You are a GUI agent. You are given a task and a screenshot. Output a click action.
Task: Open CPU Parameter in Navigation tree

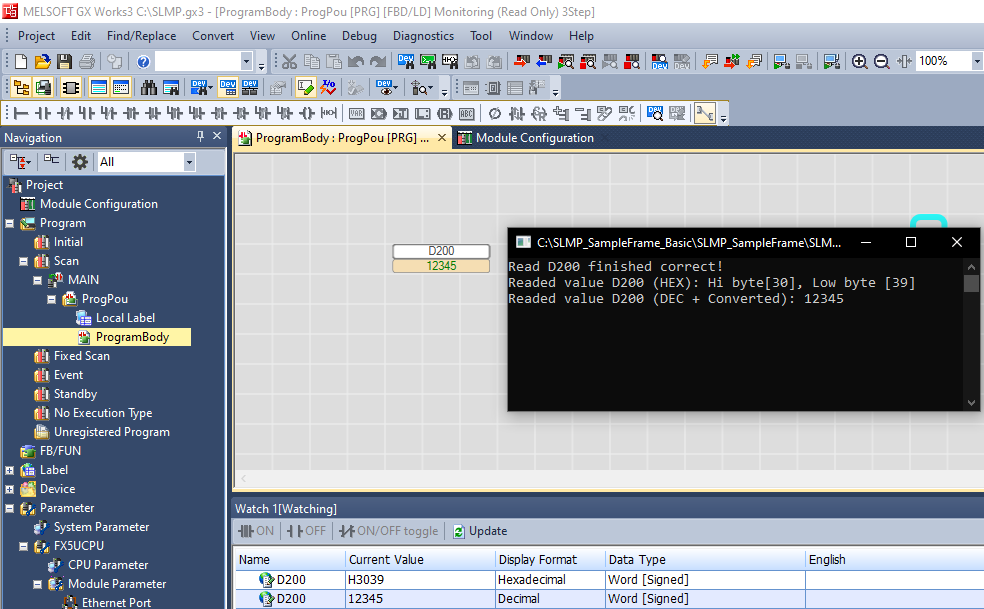coord(108,565)
